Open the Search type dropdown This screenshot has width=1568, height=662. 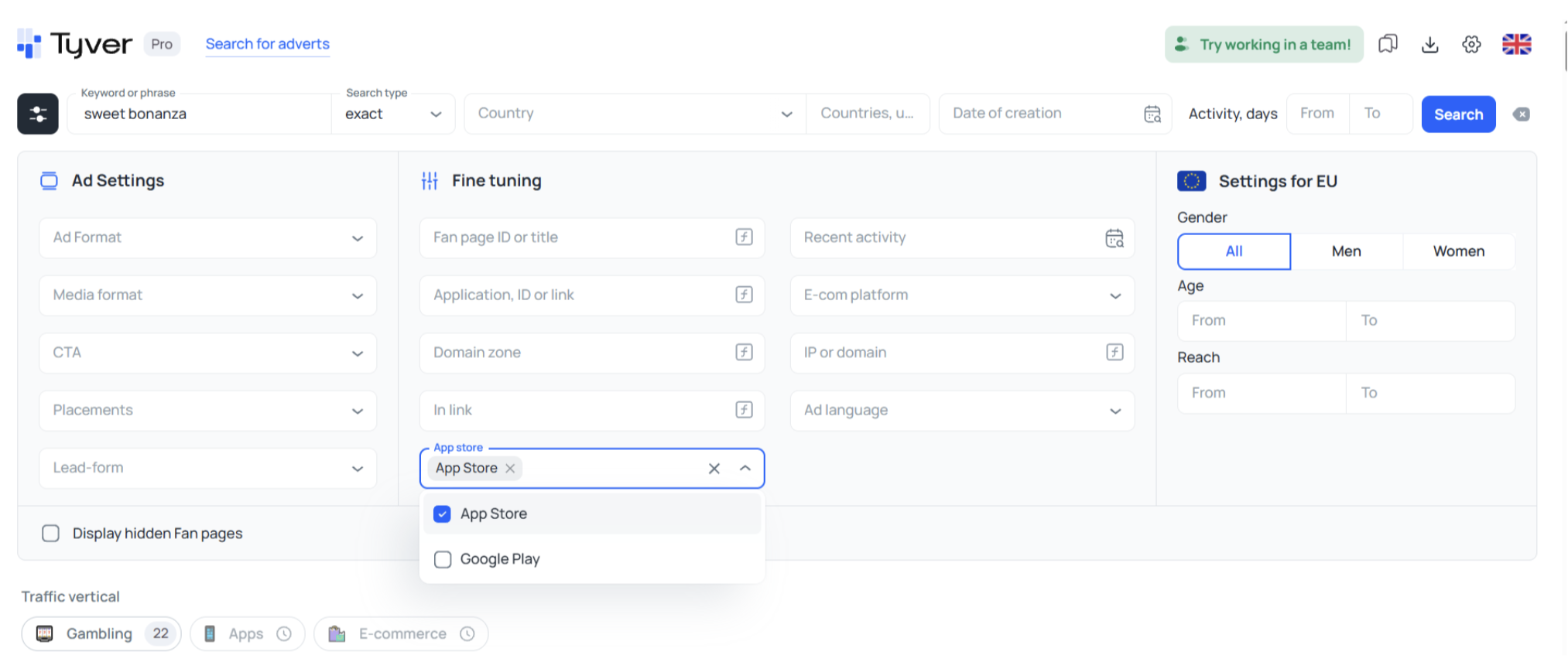pos(393,114)
